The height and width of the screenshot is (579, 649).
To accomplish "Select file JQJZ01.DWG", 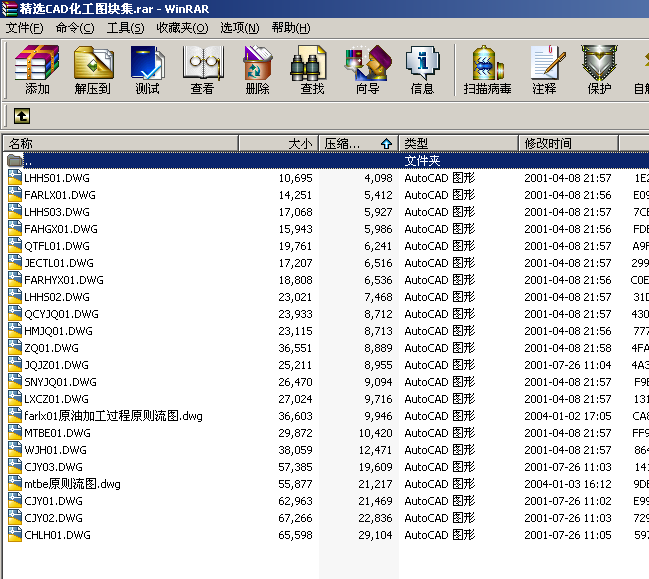I will click(56, 365).
